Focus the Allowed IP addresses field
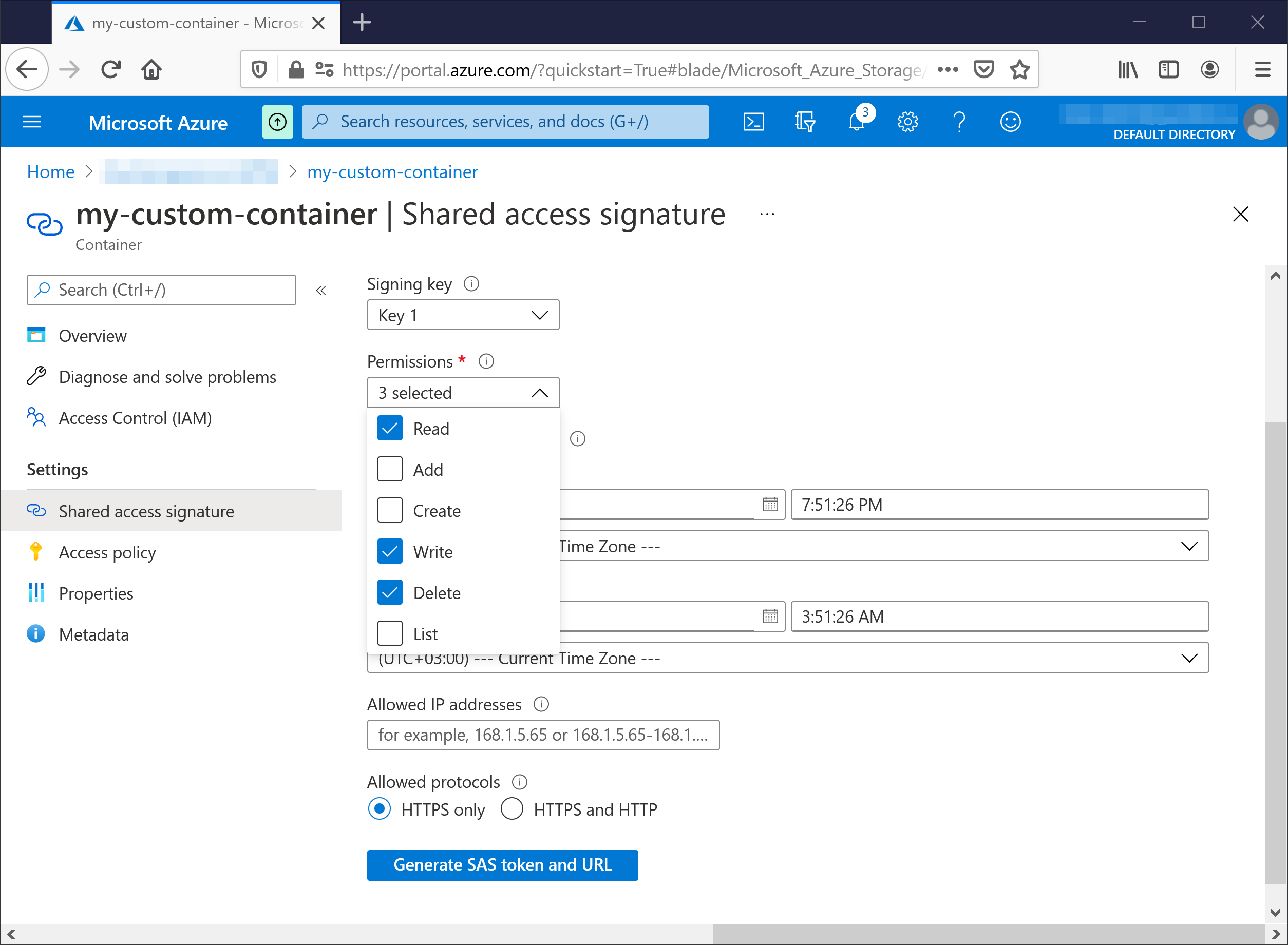 543,735
